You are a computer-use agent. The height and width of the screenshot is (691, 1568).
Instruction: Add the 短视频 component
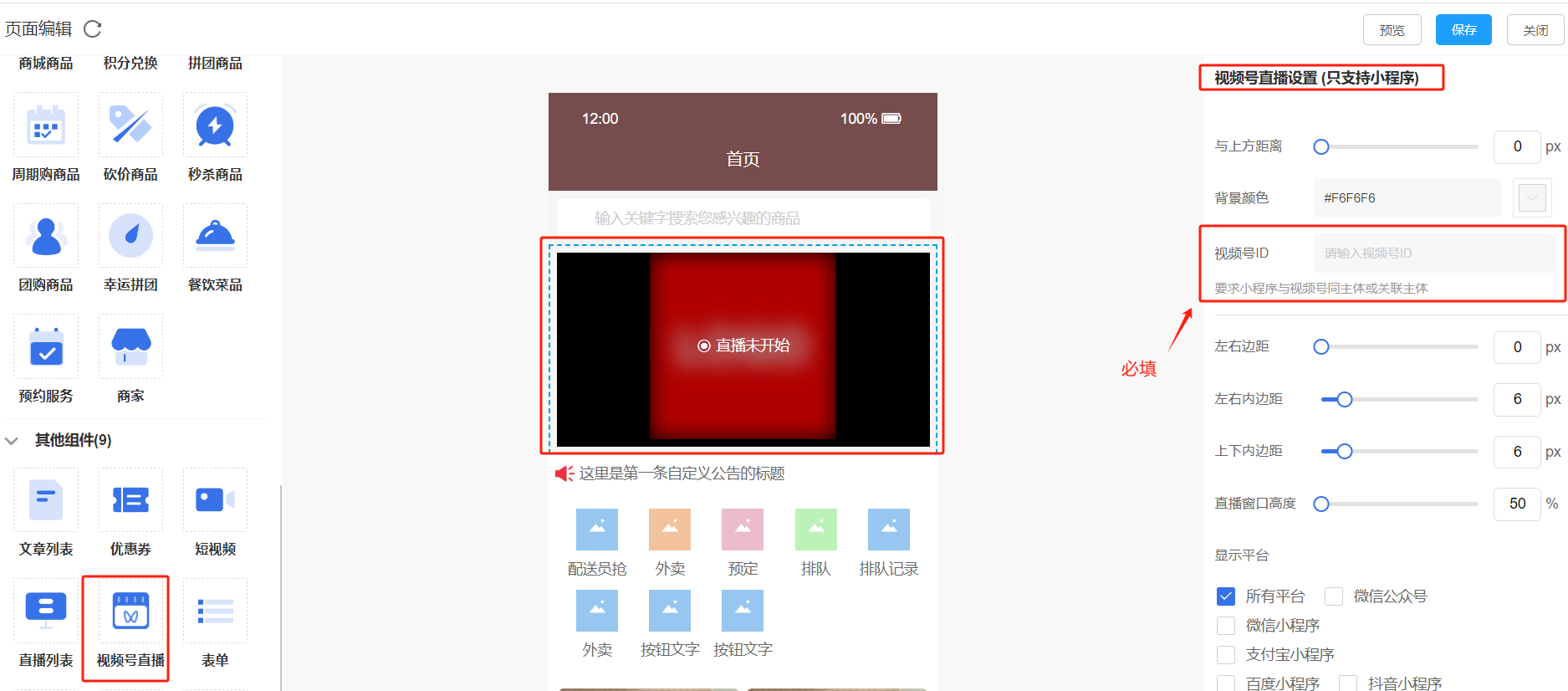point(215,500)
